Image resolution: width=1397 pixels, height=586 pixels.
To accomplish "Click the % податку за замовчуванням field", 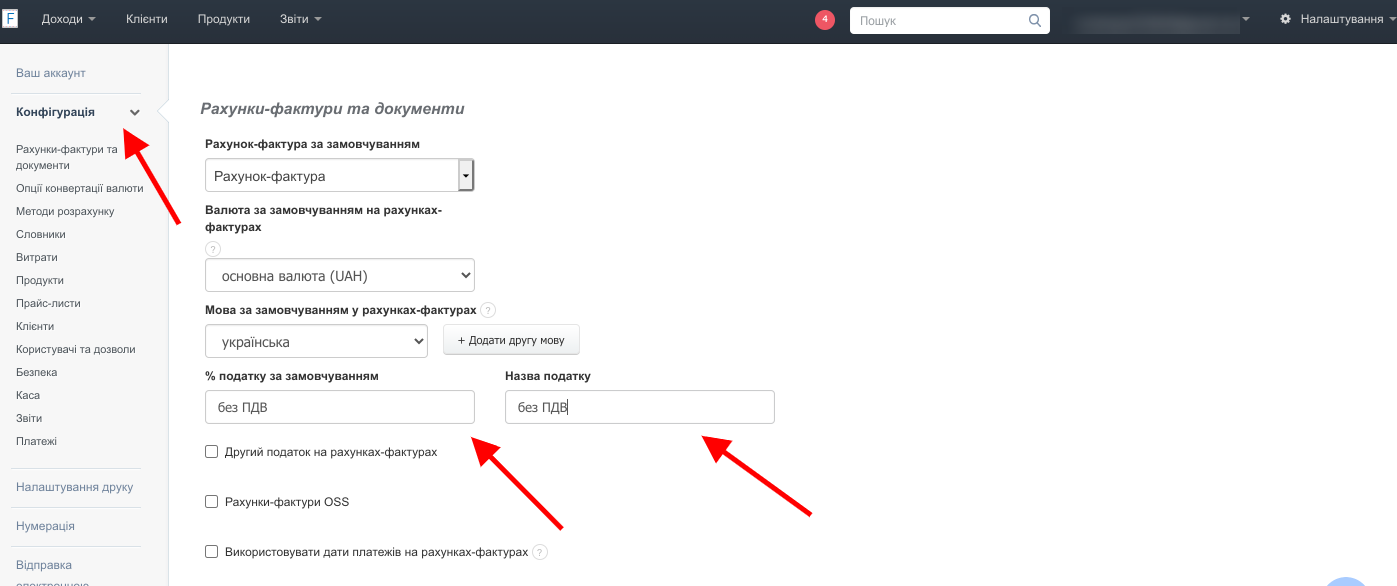I will pyautogui.click(x=340, y=407).
